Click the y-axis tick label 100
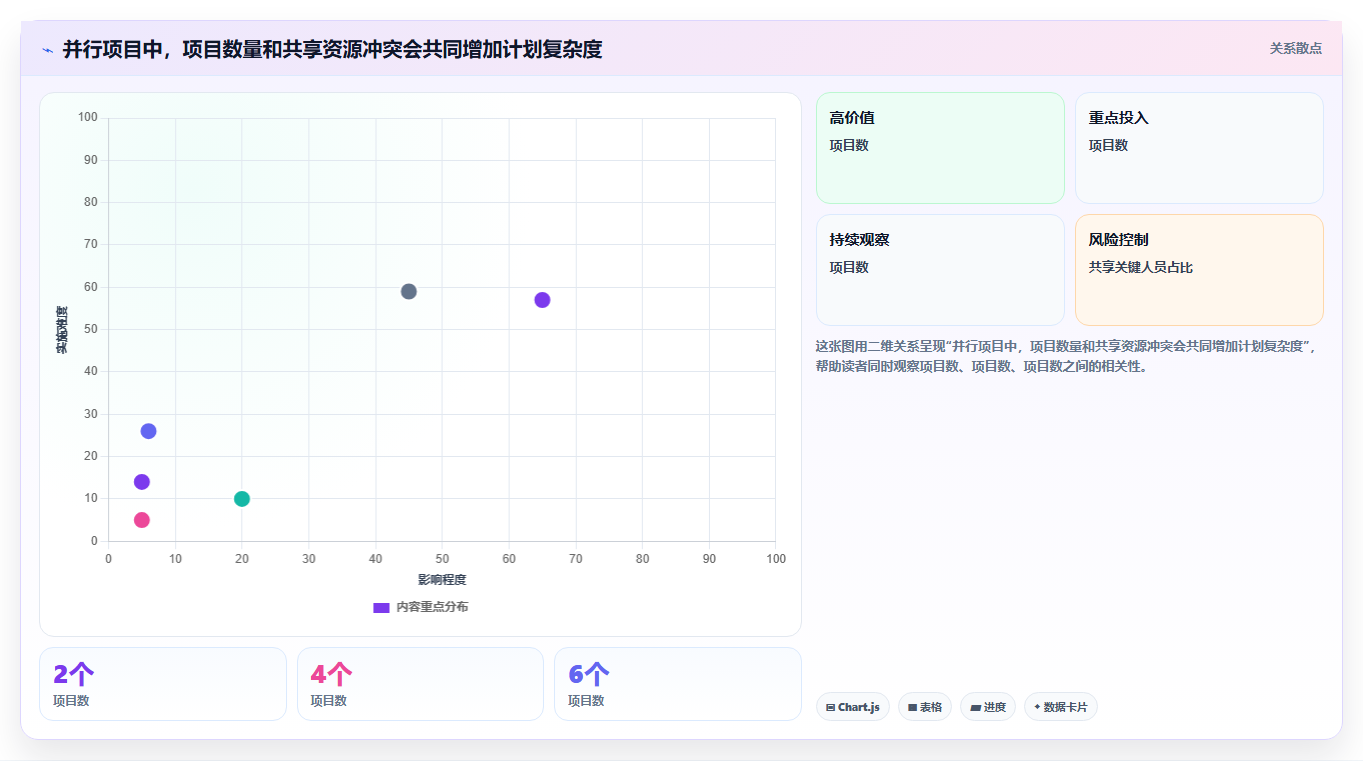 coord(88,117)
